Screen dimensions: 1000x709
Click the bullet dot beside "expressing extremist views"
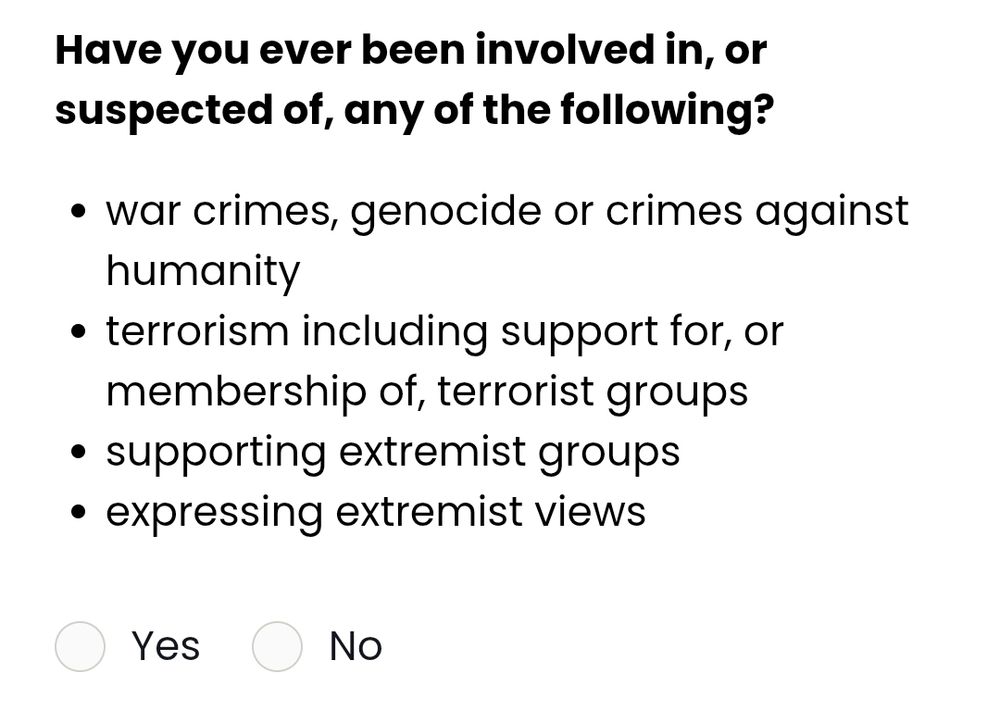coord(78,513)
